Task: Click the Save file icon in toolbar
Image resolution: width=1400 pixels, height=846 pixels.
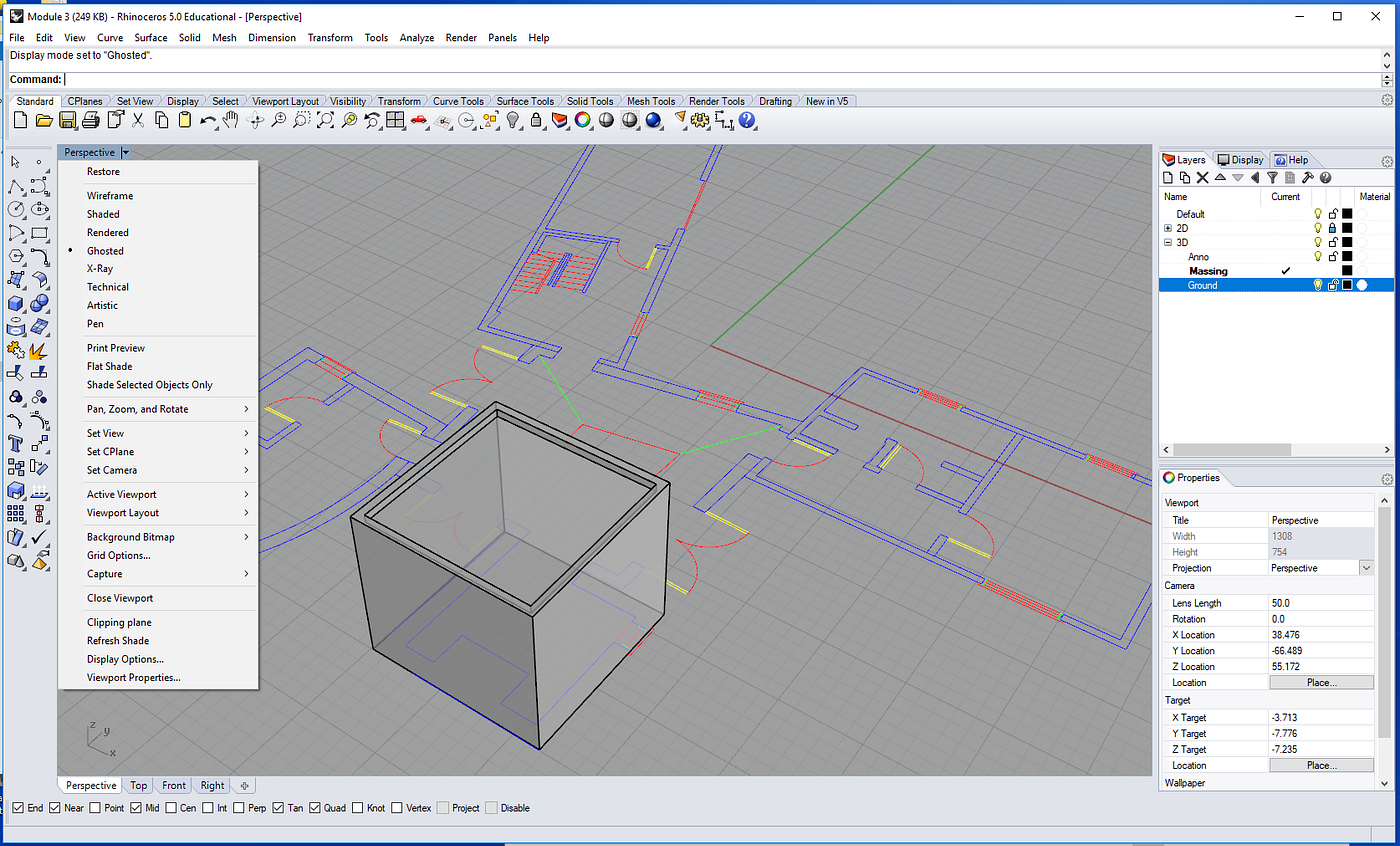Action: click(67, 120)
